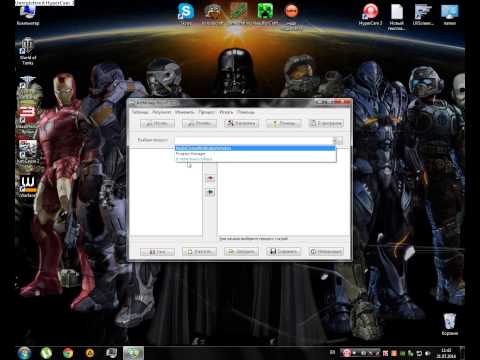Viewport: 480px width, 360px height.
Task: Select Program Manager in the process list
Action: pyautogui.click(x=255, y=154)
